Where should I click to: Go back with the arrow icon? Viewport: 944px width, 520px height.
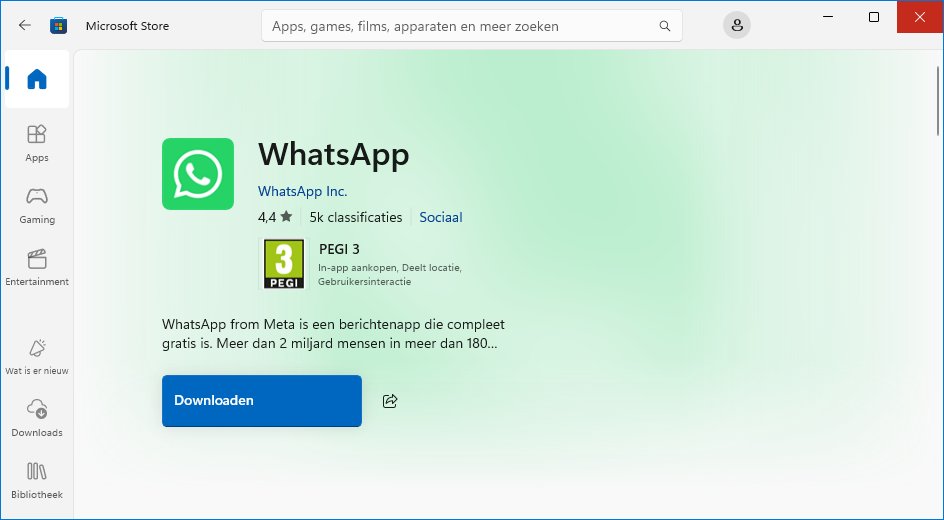[25, 25]
